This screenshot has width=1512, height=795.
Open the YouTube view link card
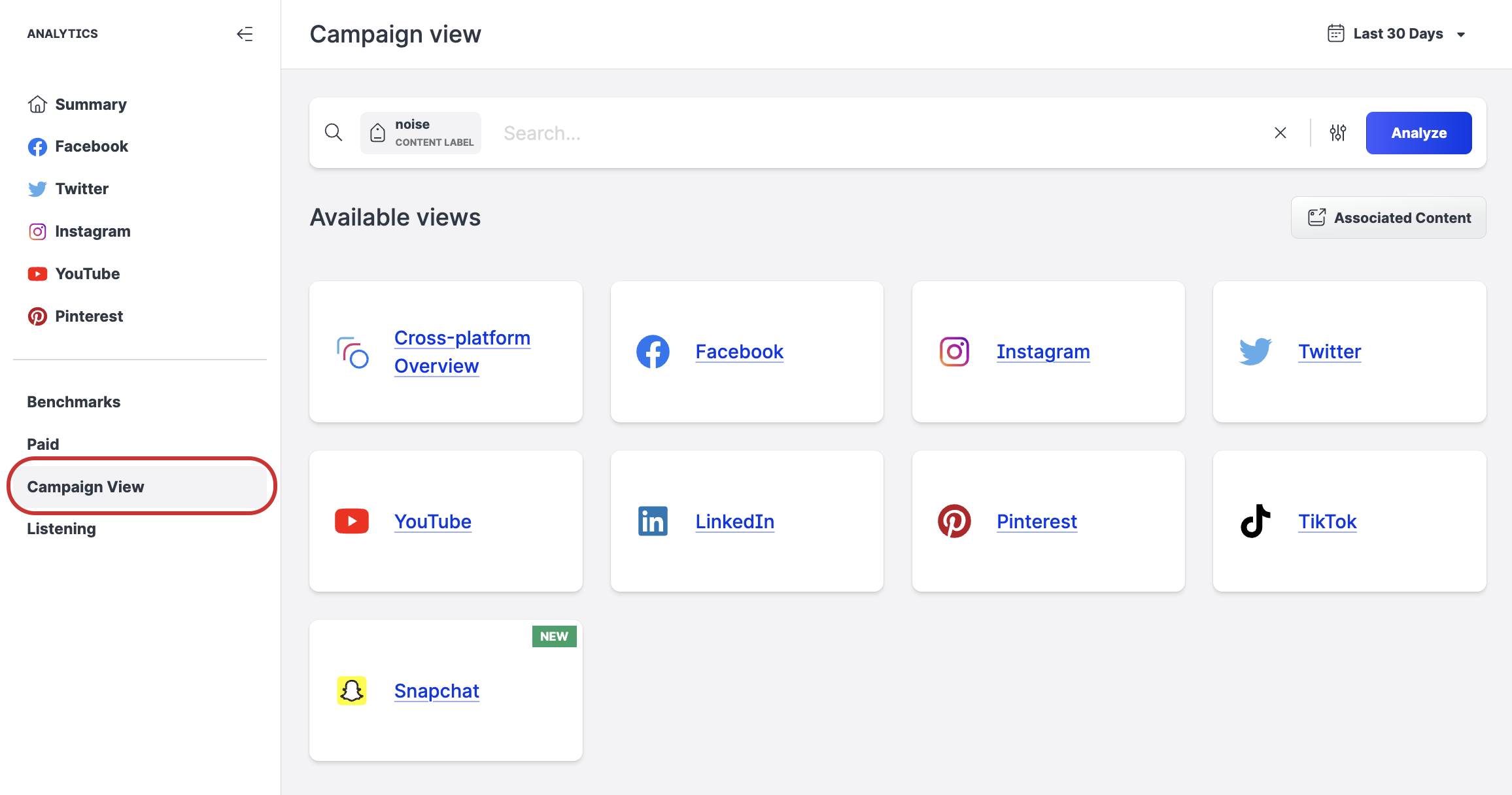tap(432, 521)
